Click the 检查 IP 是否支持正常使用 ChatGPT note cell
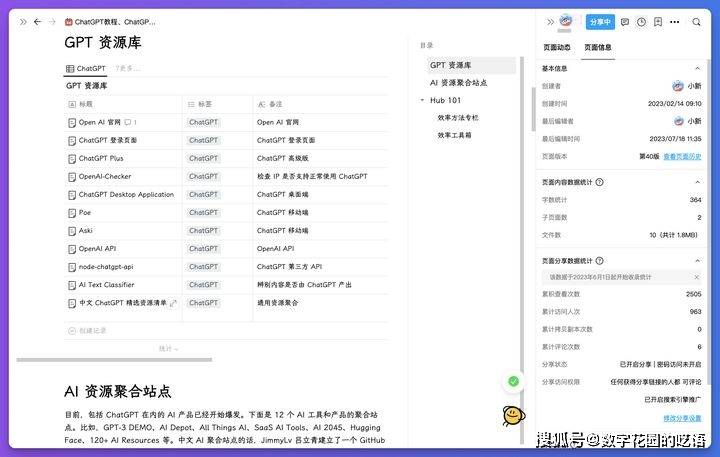 pyautogui.click(x=312, y=176)
